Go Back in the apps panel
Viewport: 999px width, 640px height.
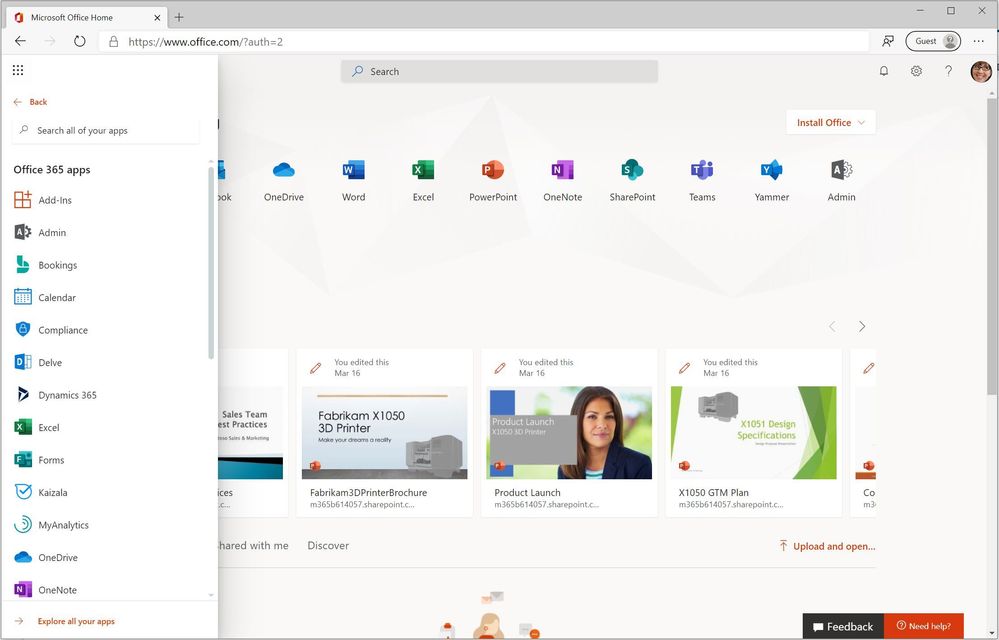tap(31, 102)
